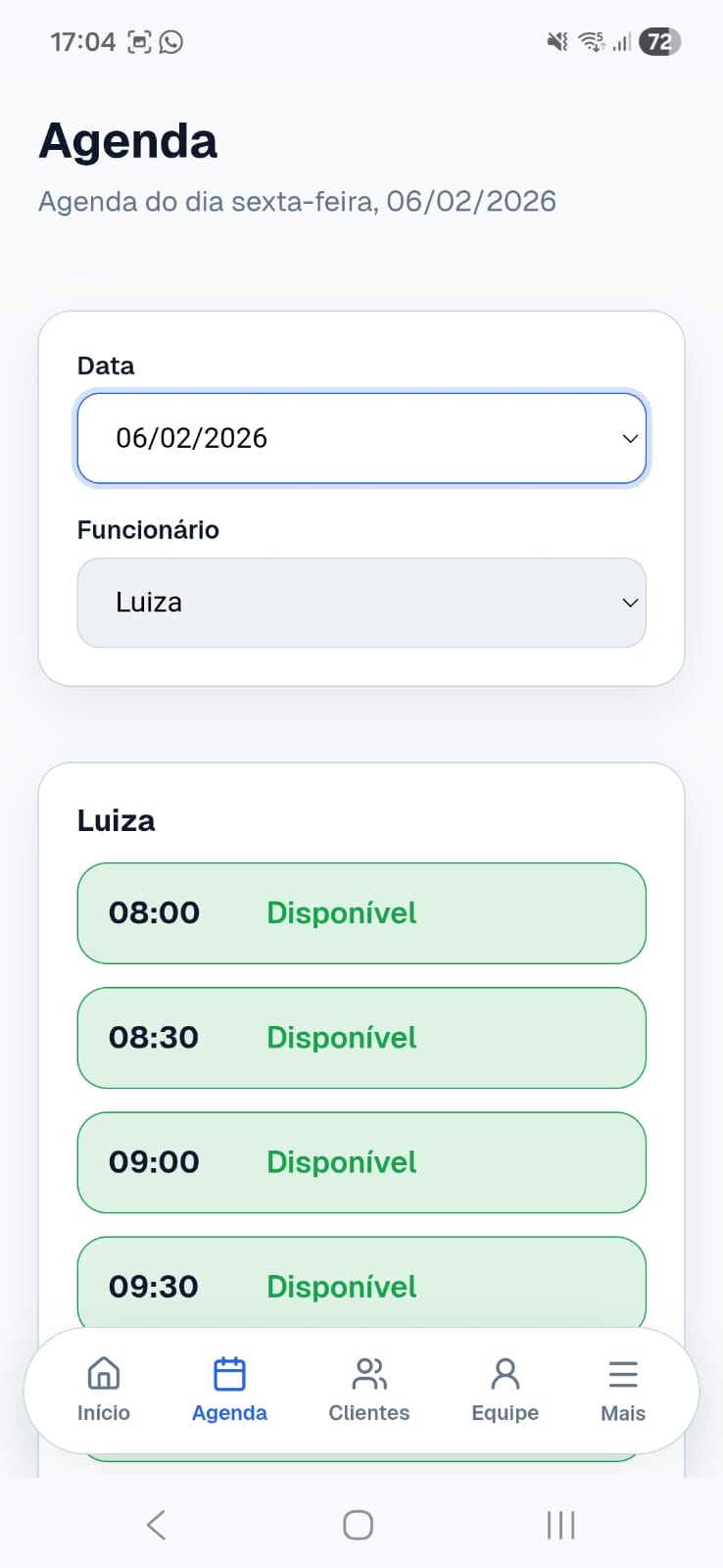Book the 09:00 Disponível slot
Screen dimensions: 723x1568
point(361,1162)
